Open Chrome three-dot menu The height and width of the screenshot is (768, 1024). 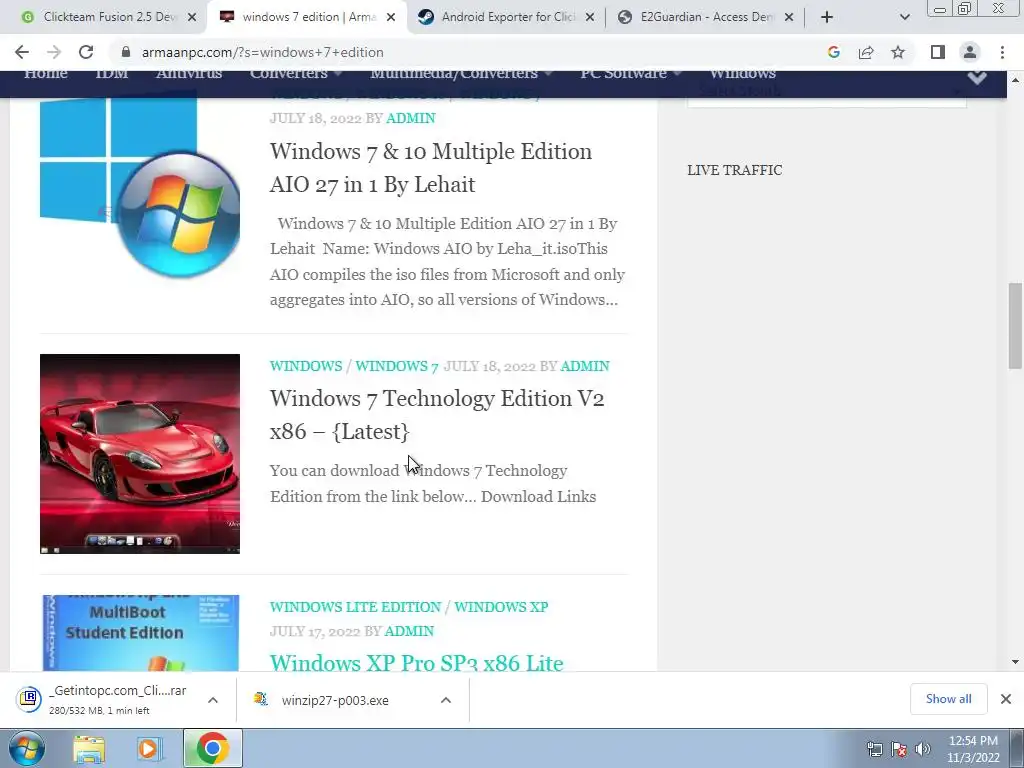click(x=1002, y=52)
